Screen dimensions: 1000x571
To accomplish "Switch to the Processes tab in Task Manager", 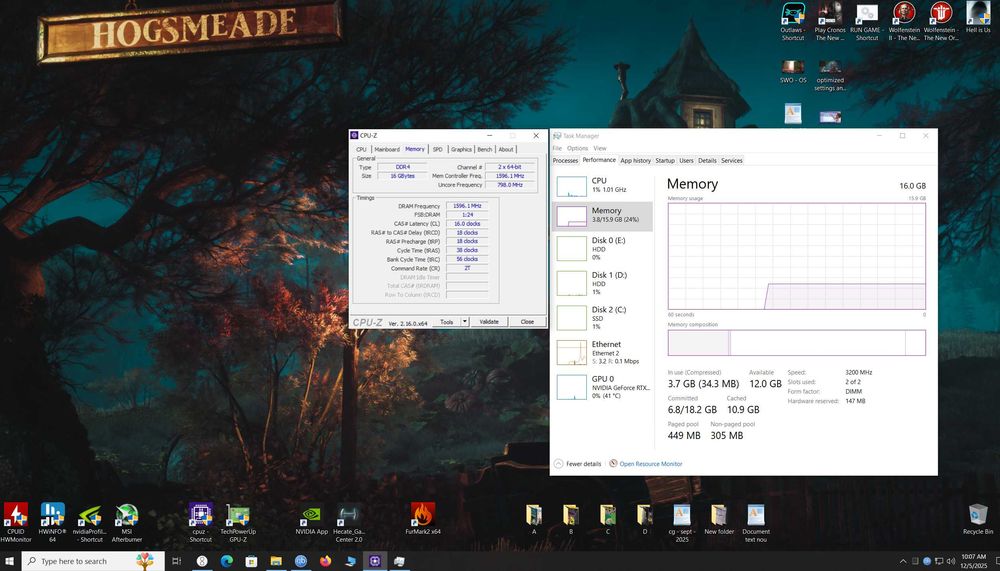I will coord(565,161).
